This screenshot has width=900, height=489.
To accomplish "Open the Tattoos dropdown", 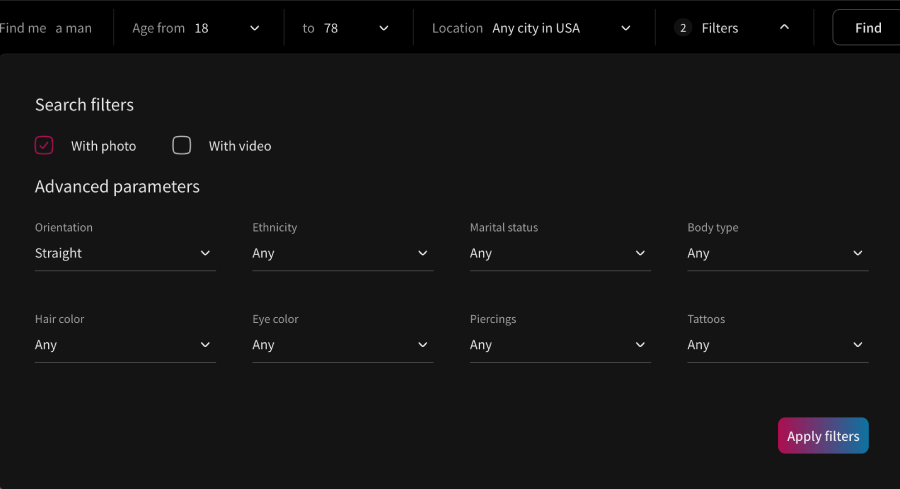I will [x=778, y=345].
